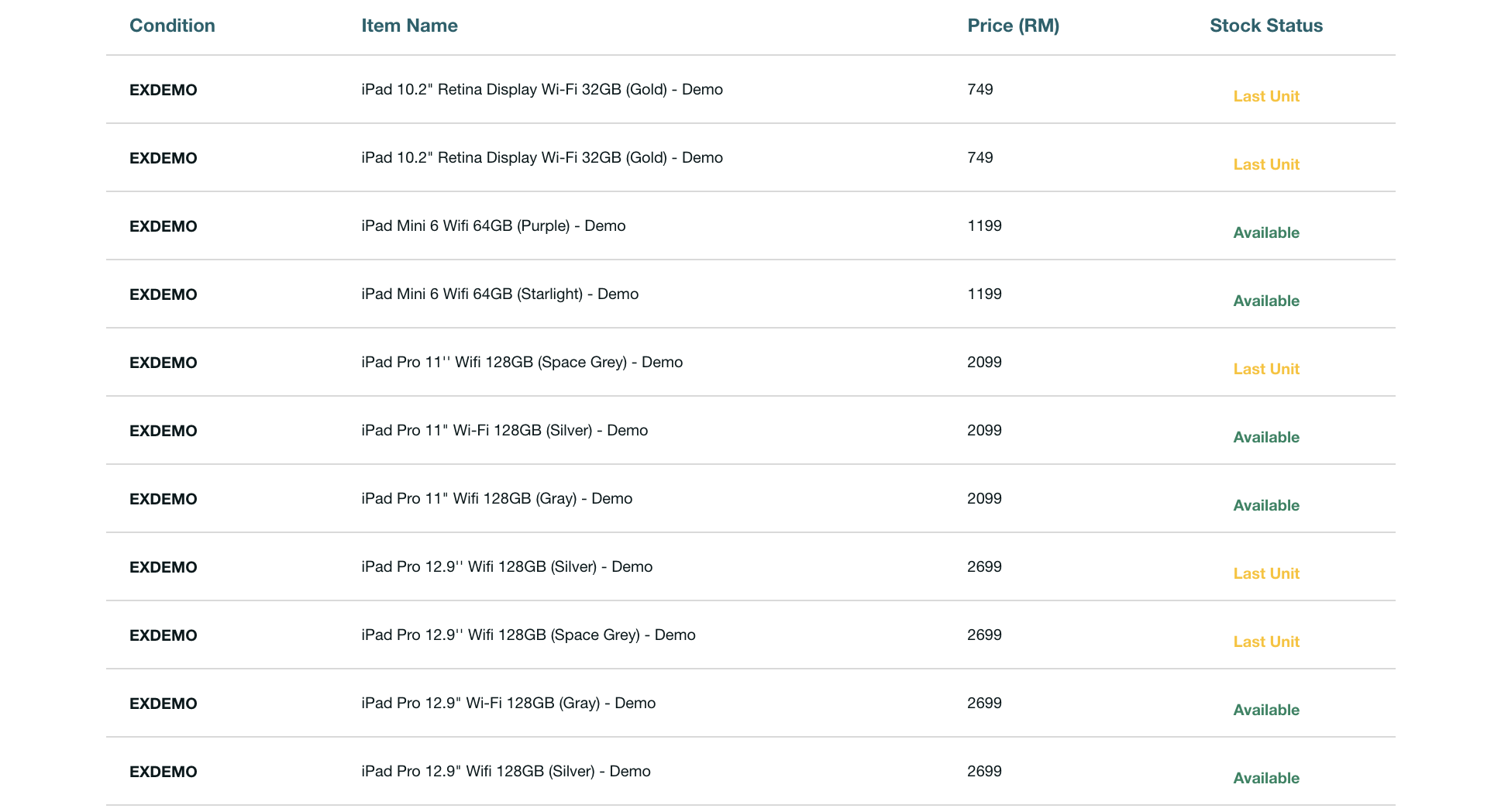
Task: Select the iPad Mini 6 Purple item name
Action: pyautogui.click(x=493, y=226)
